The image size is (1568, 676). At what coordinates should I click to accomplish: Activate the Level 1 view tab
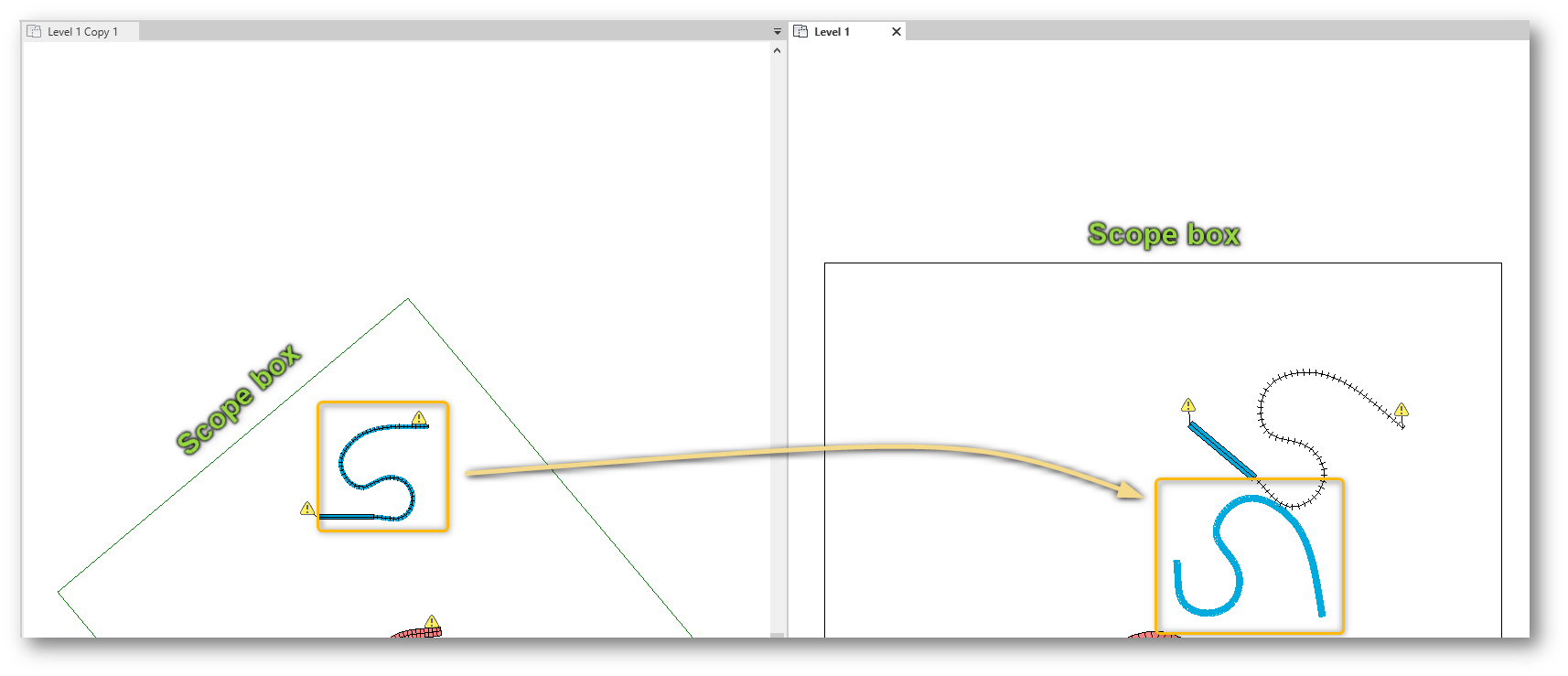[x=832, y=31]
